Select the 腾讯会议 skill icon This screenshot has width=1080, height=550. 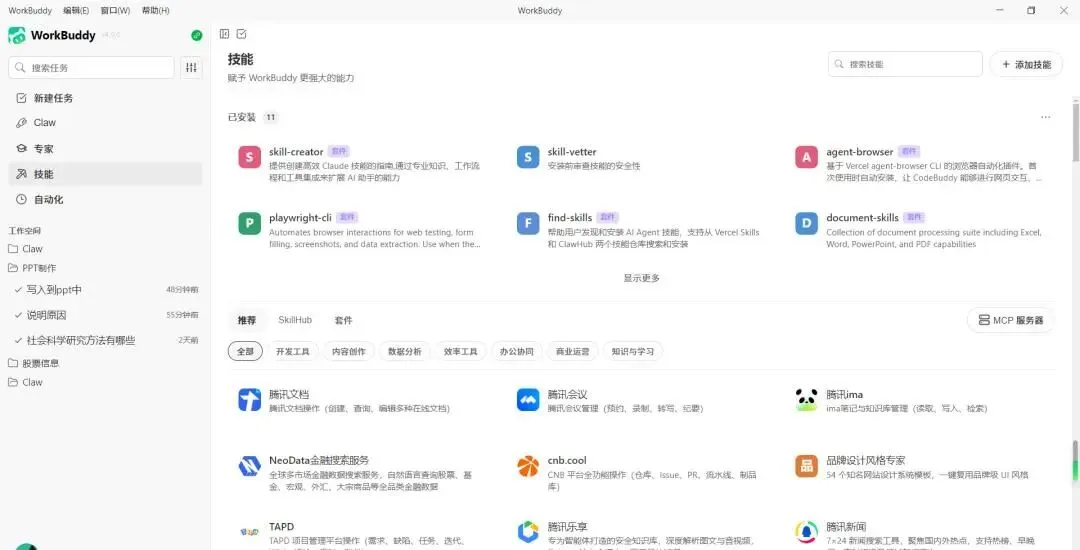[528, 400]
